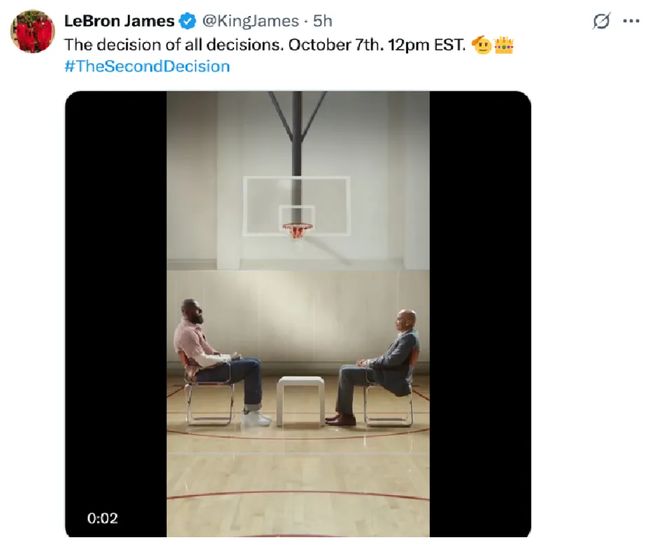Click the video's black right letterbox bar
The width and height of the screenshot is (660, 547).
coord(480,300)
